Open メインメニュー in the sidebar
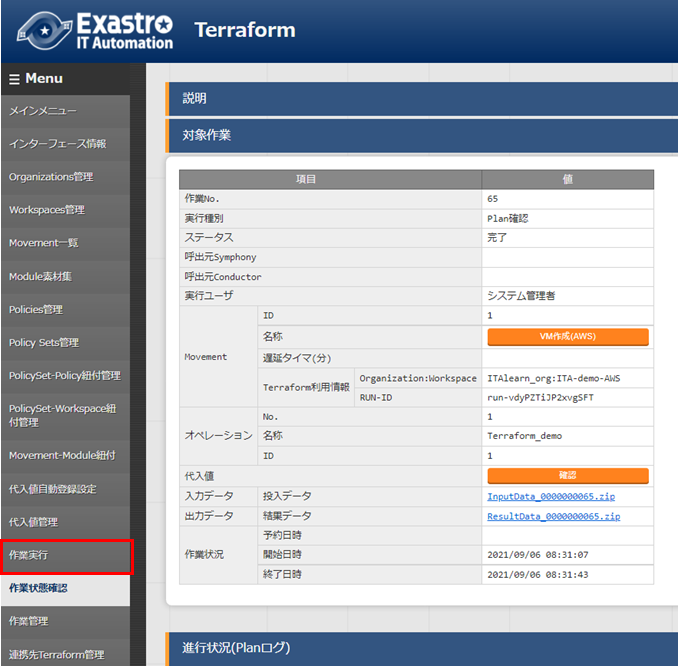This screenshot has width=678, height=666. point(65,111)
